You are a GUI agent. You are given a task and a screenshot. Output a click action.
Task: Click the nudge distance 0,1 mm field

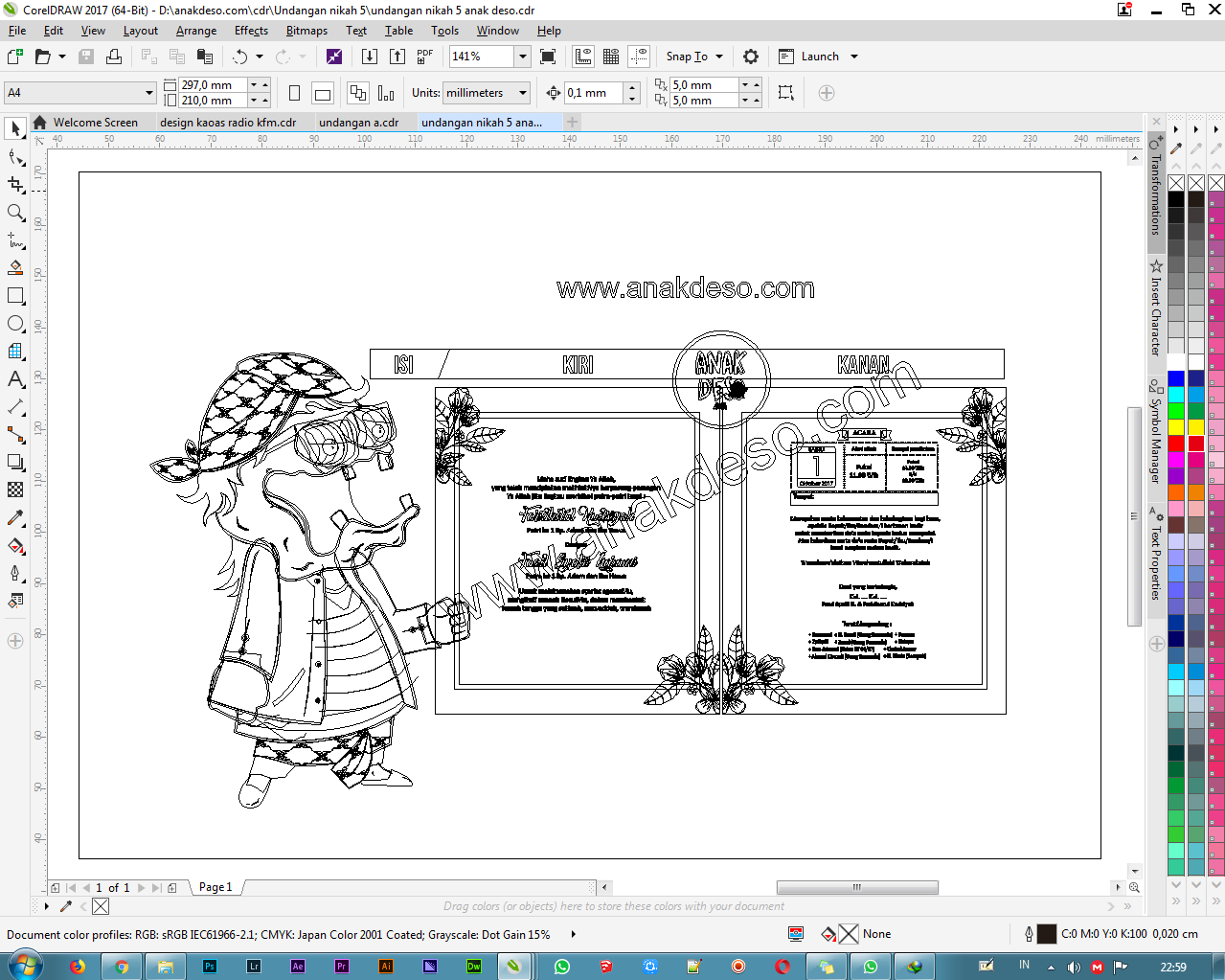tap(594, 93)
